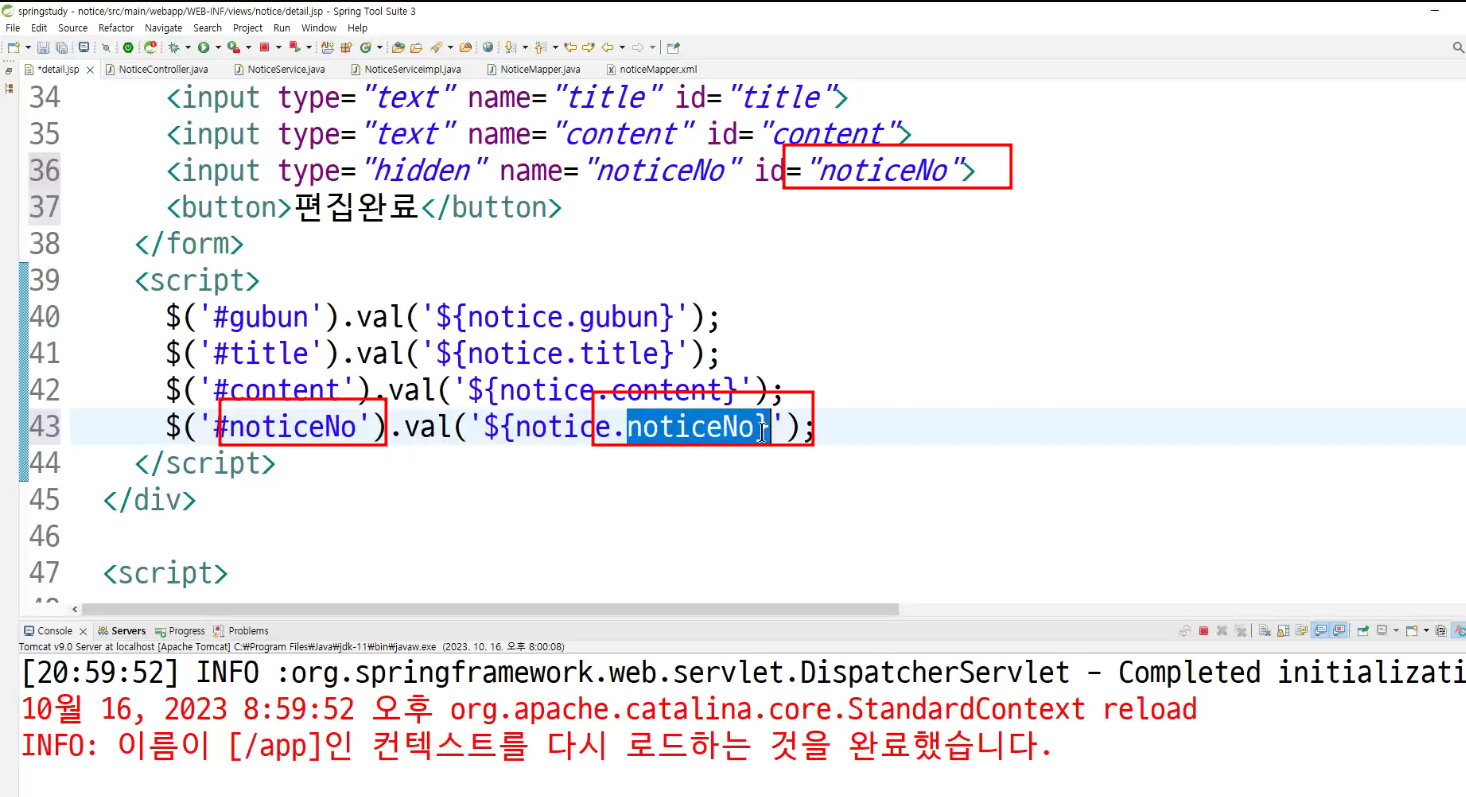Click the Back navigation arrow in toolbar
Viewport: 1466px width, 797px height.
click(607, 47)
